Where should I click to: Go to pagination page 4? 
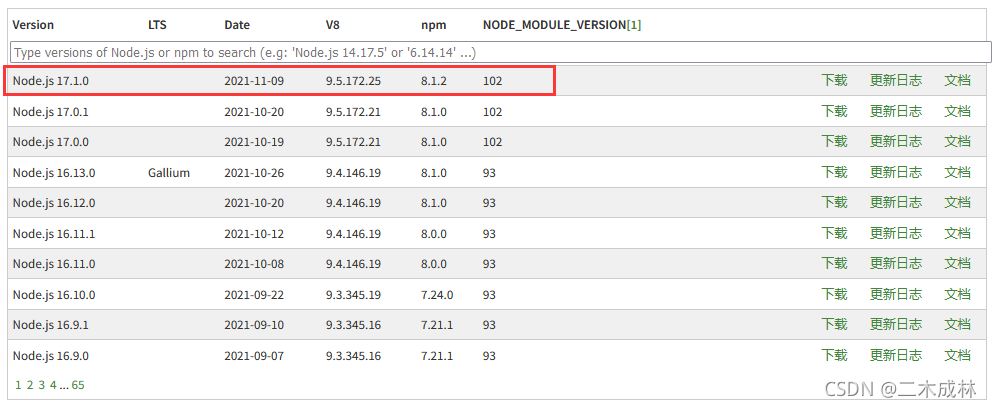pyautogui.click(x=53, y=384)
